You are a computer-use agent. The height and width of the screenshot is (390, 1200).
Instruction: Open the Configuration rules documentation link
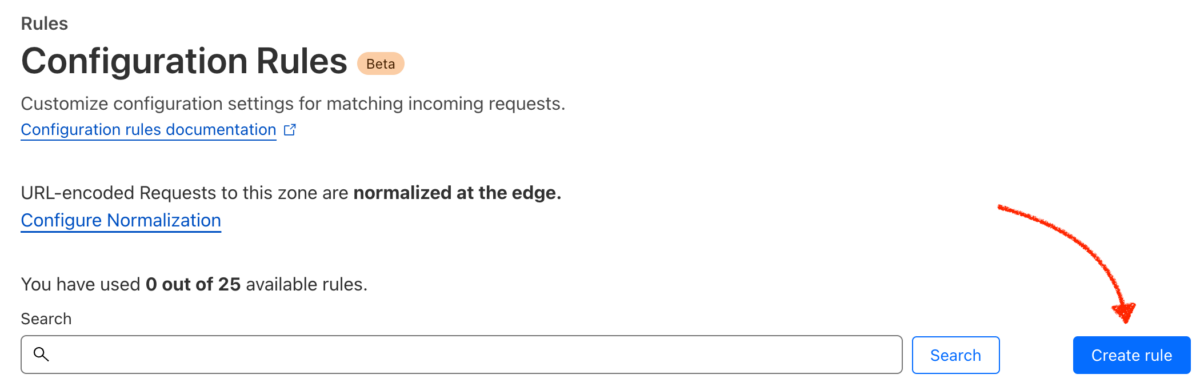[x=148, y=130]
